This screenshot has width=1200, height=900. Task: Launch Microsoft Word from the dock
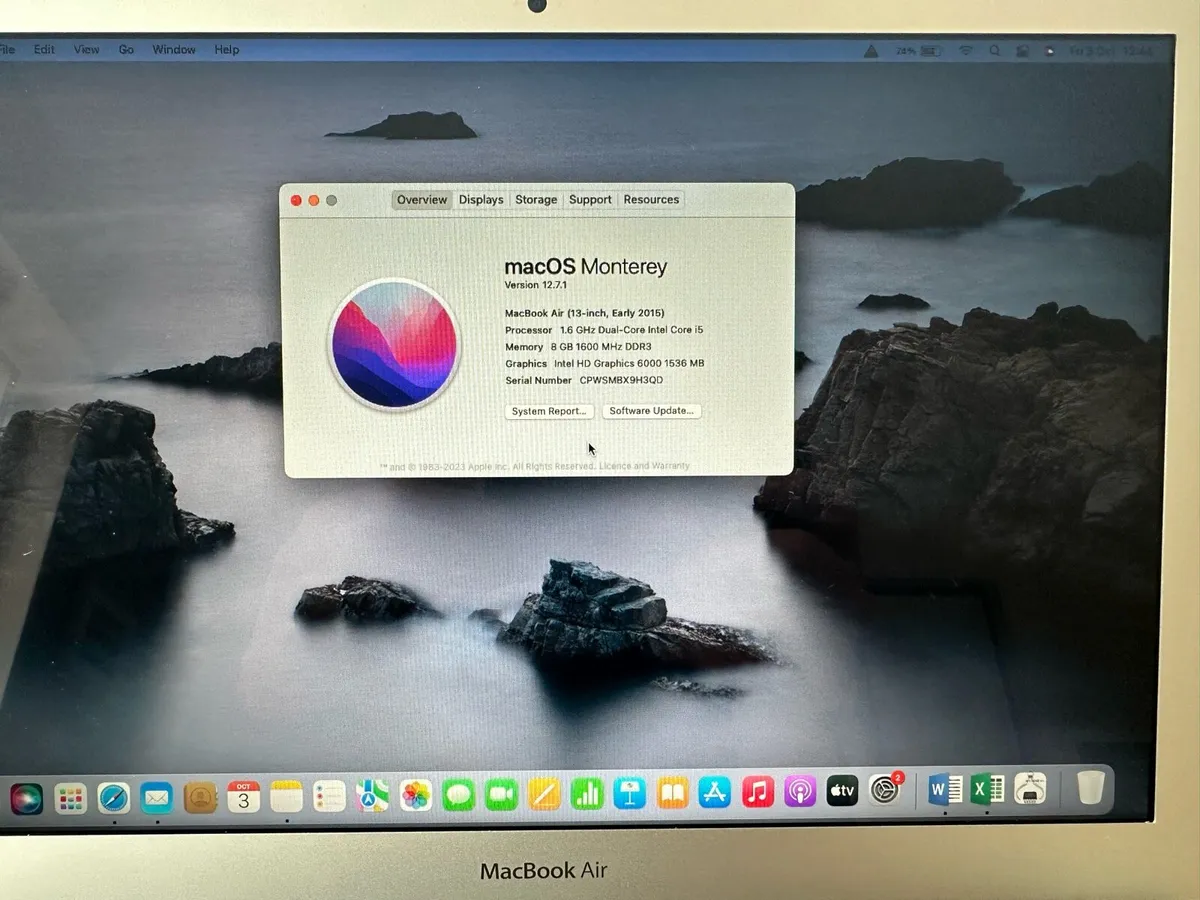[x=944, y=790]
